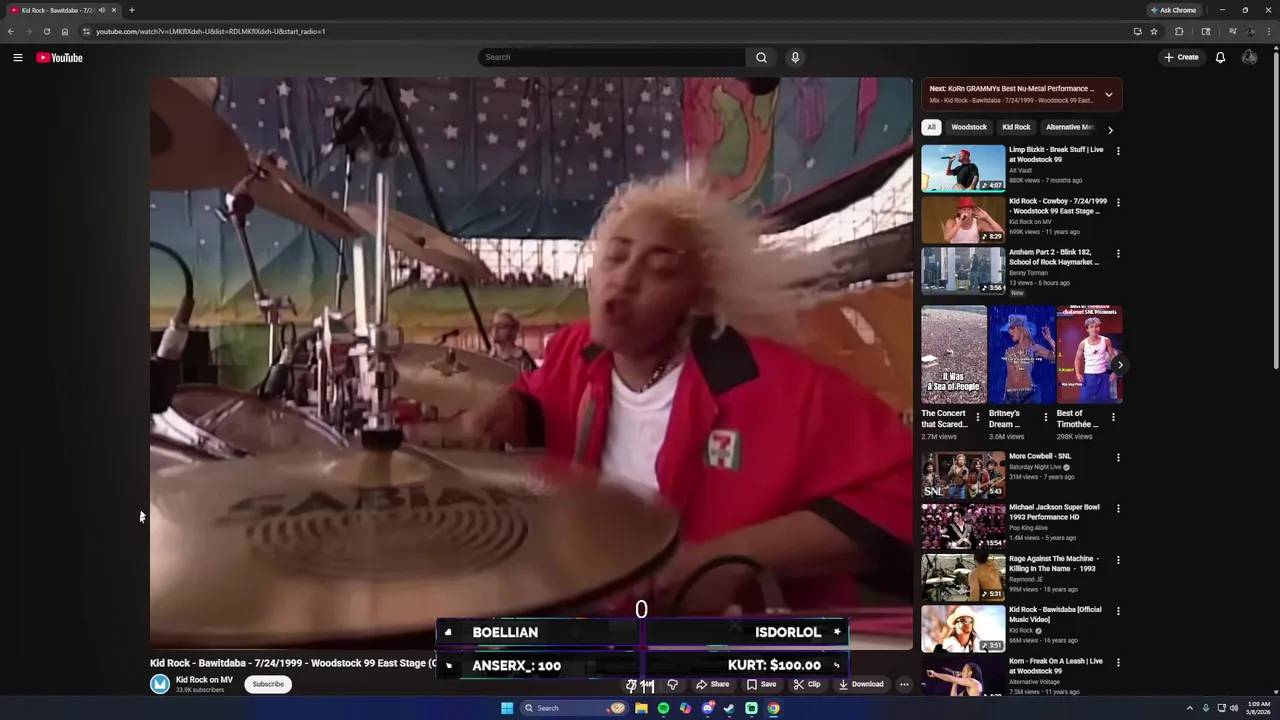1280x720 pixels.
Task: Open Michael Jackson Super Bowl video
Action: 963,526
